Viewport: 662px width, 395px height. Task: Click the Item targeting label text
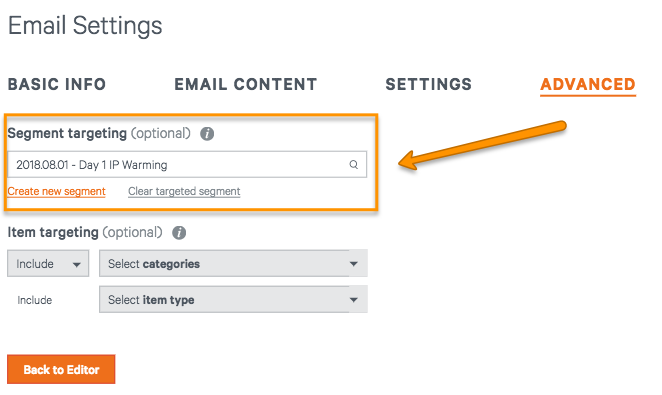tap(53, 232)
